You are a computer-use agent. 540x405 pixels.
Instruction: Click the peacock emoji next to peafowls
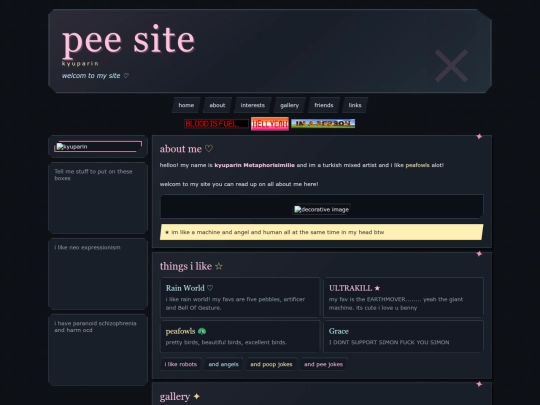click(202, 331)
